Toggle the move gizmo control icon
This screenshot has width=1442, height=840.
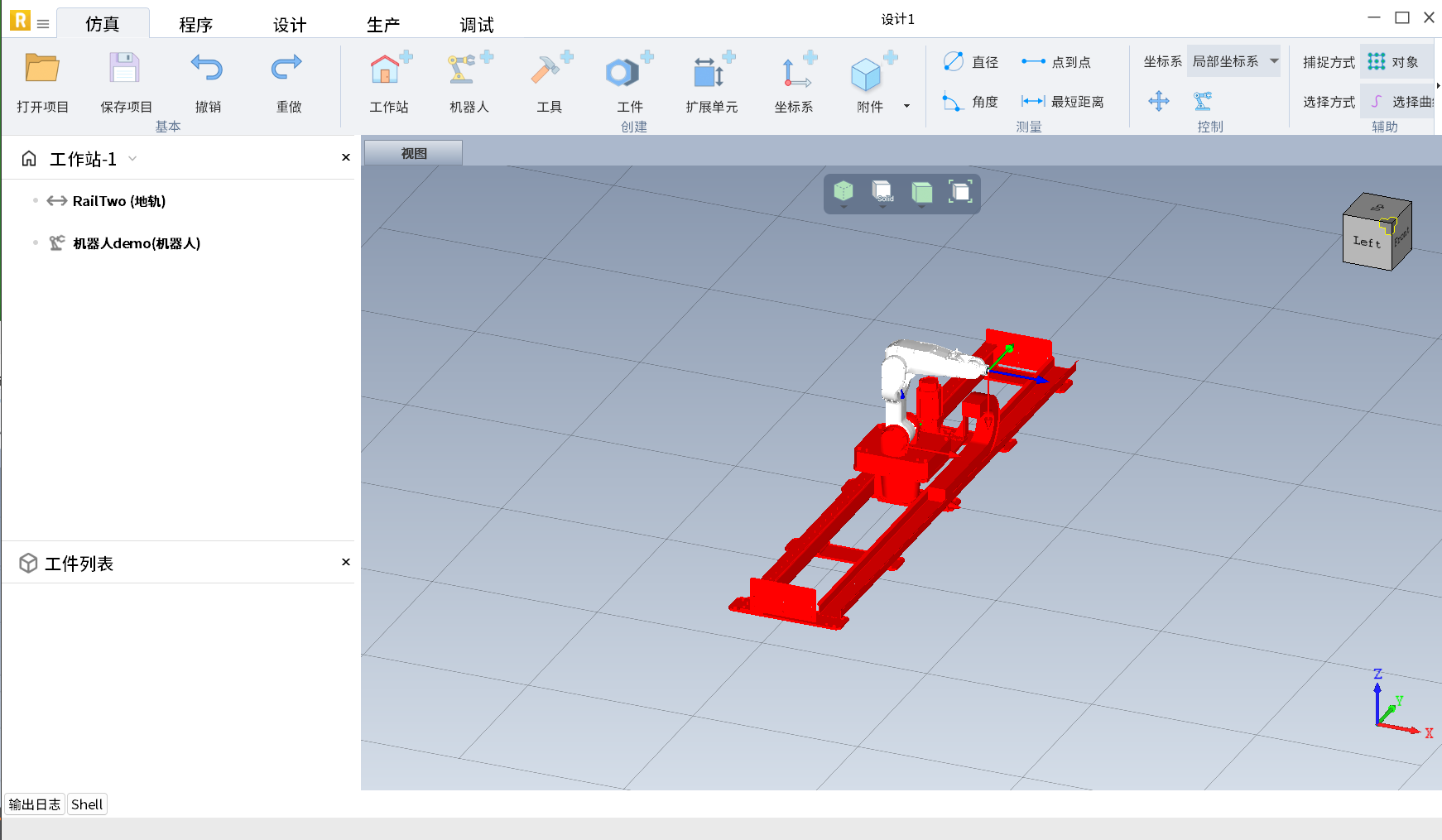[x=1159, y=102]
